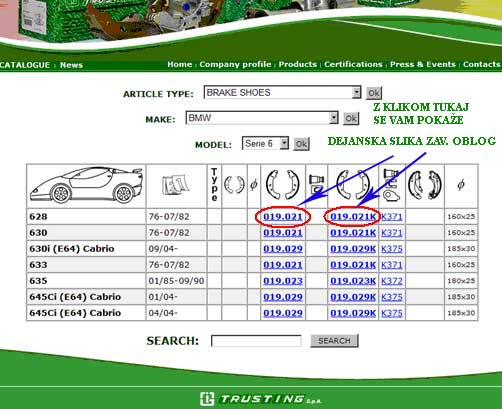502x409 pixels.
Task: Open the Home menu item
Action: point(179,64)
